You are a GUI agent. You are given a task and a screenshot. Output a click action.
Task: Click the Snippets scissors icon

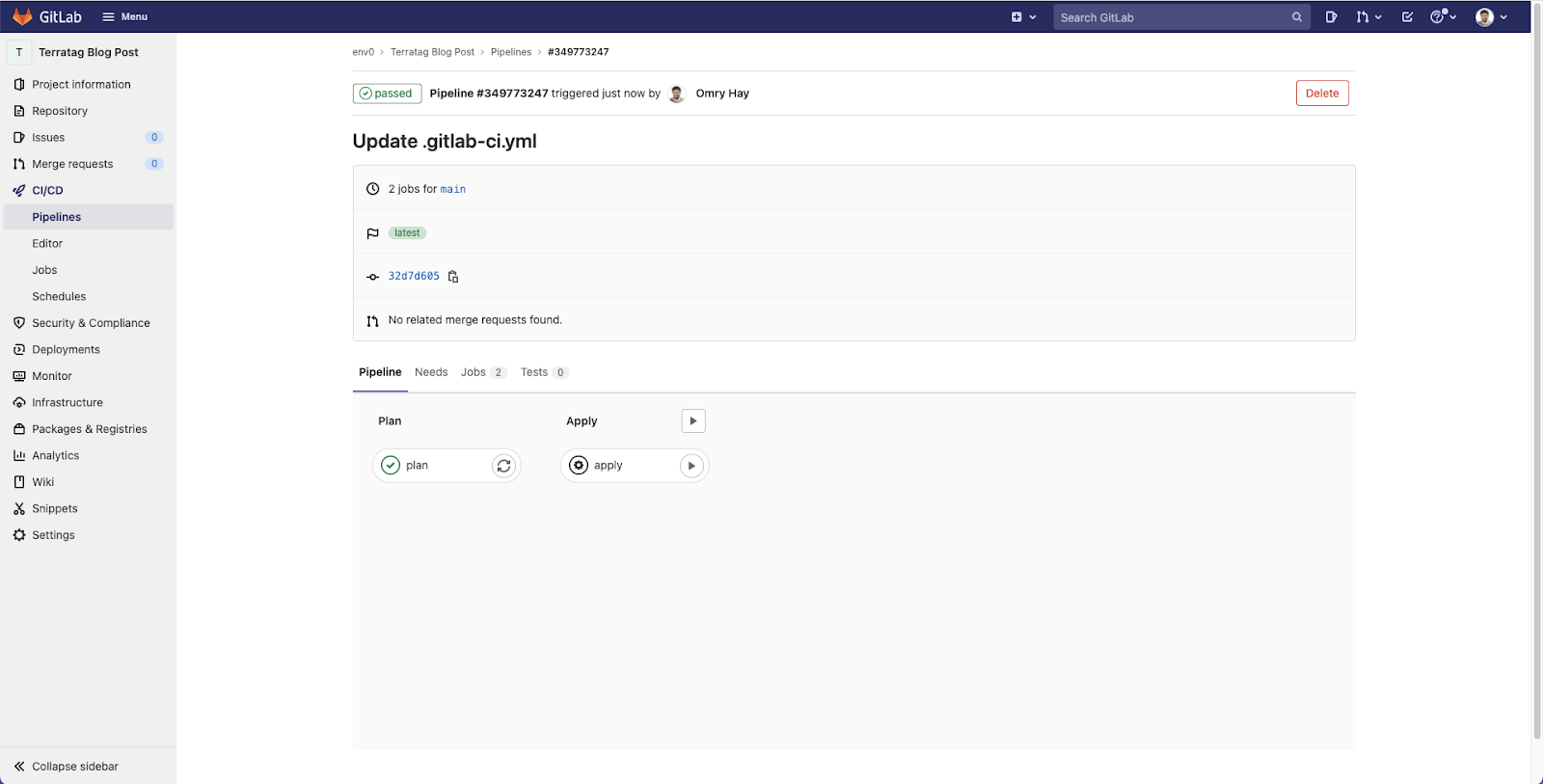point(19,508)
